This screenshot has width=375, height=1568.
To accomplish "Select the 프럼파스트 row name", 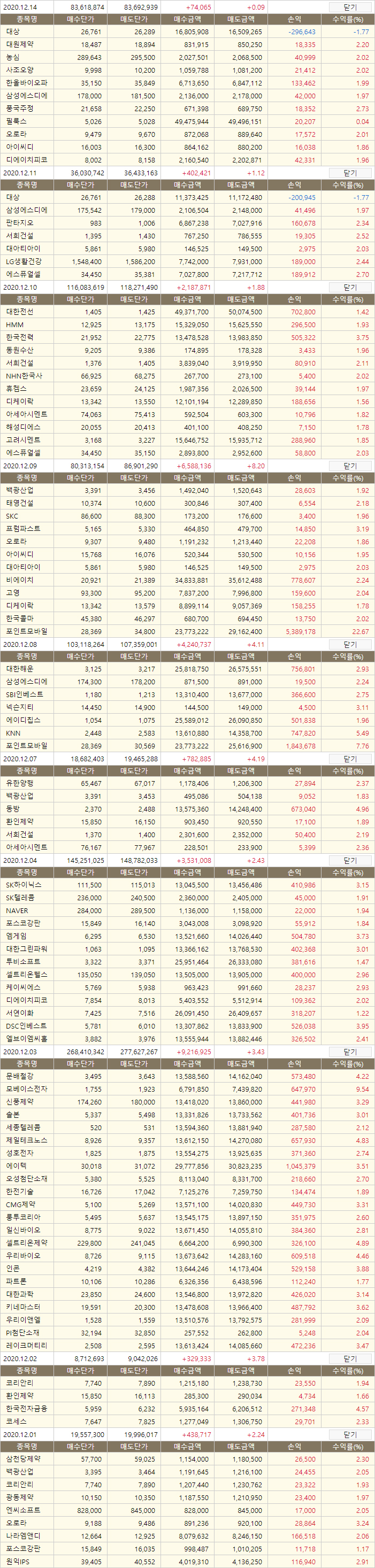I will [23, 529].
